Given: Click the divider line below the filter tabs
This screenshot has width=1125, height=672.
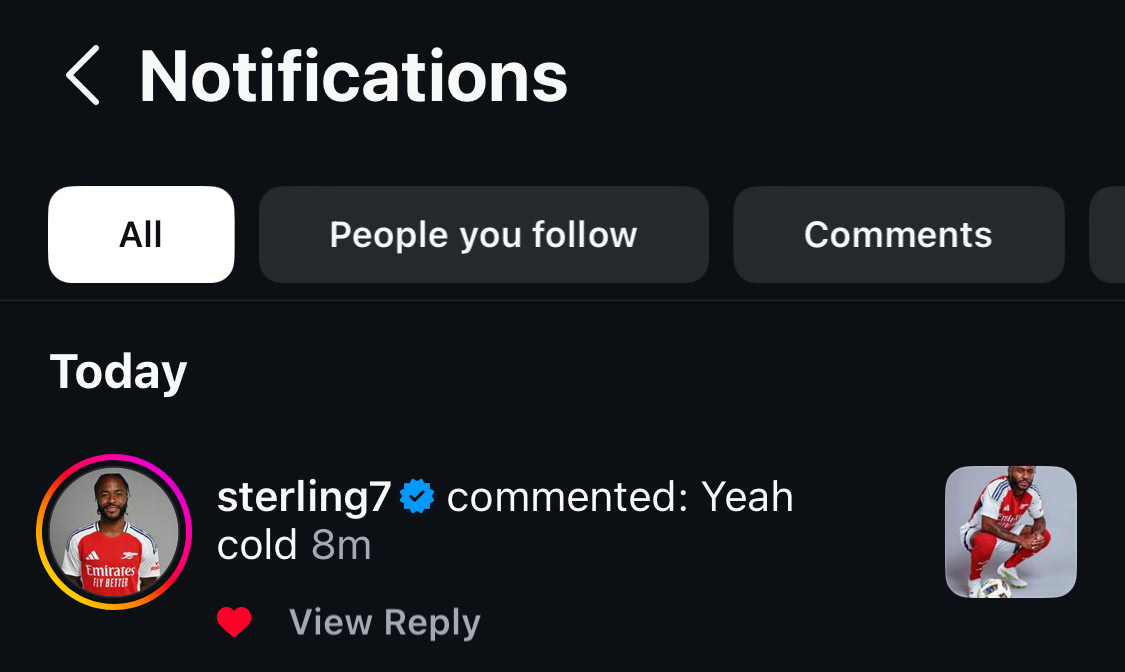Looking at the screenshot, I should (x=562, y=300).
